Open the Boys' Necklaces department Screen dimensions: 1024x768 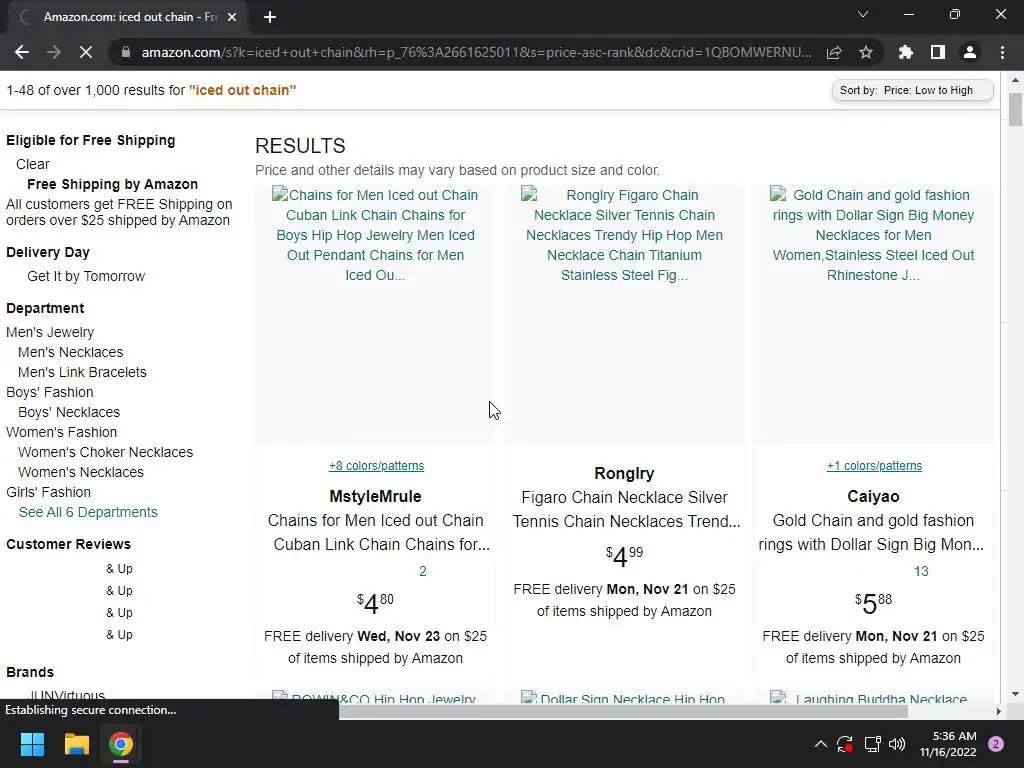point(69,412)
